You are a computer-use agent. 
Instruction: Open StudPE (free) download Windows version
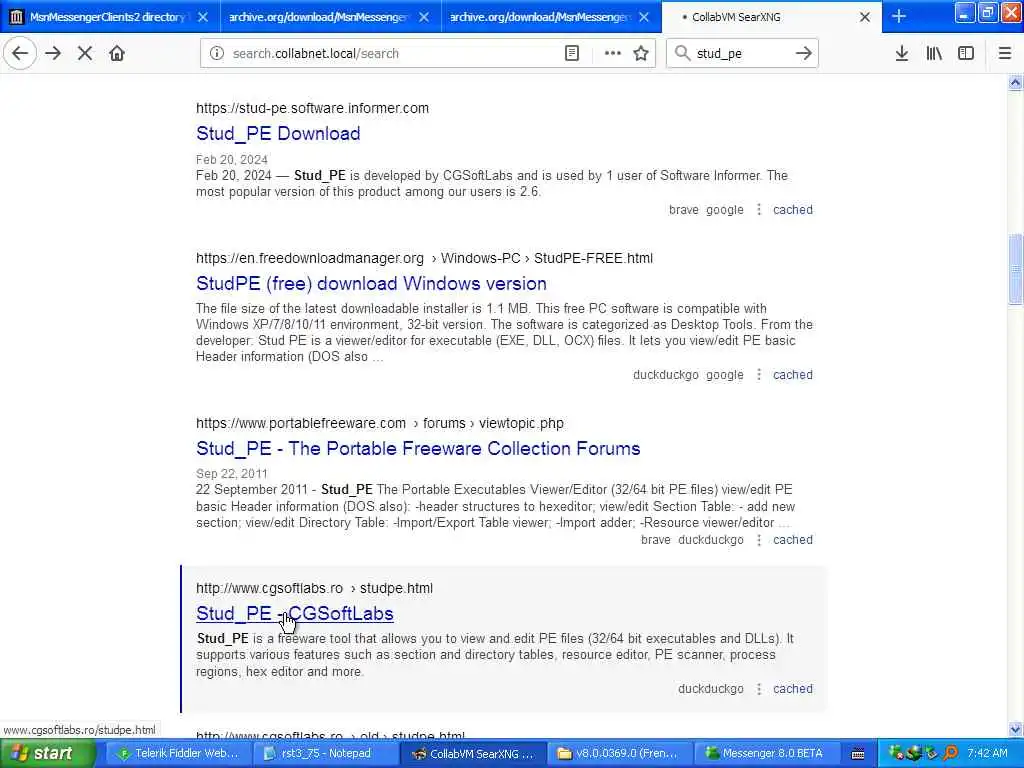[371, 283]
